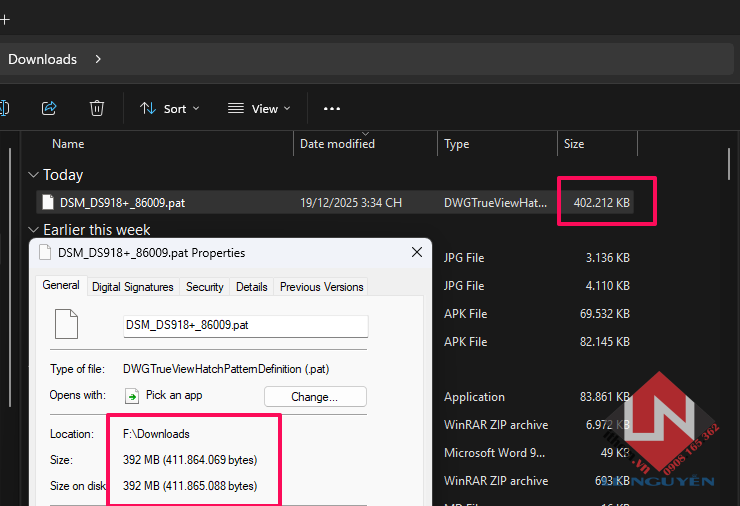740x506 pixels.
Task: Click the Change... button
Action: [315, 396]
